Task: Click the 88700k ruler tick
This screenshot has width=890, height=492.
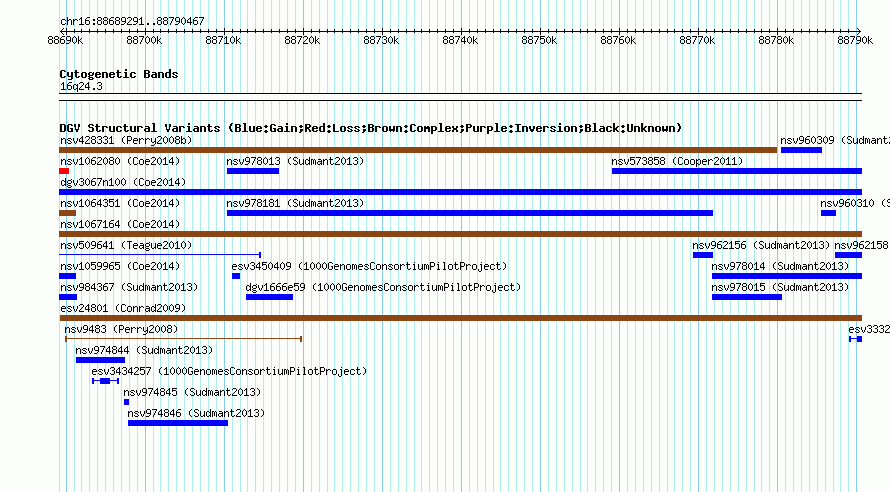Action: 144,40
